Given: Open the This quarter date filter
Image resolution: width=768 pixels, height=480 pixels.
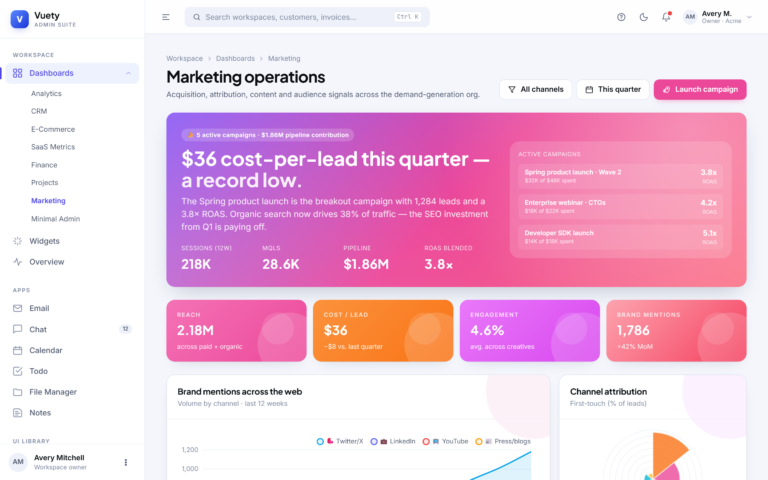Looking at the screenshot, I should pyautogui.click(x=613, y=90).
